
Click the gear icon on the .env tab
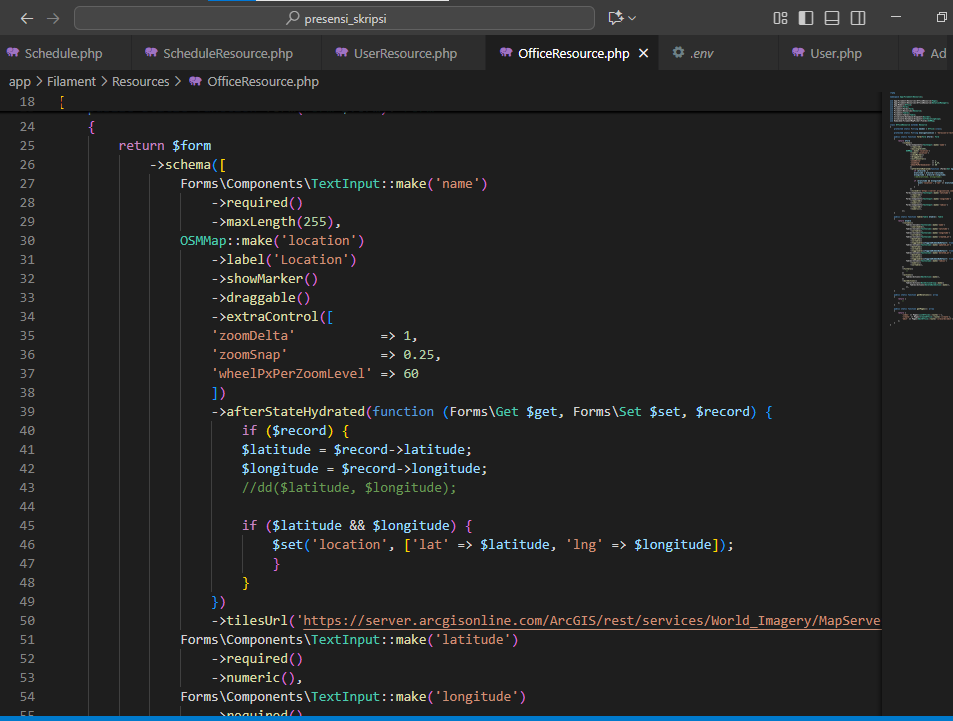click(x=678, y=53)
